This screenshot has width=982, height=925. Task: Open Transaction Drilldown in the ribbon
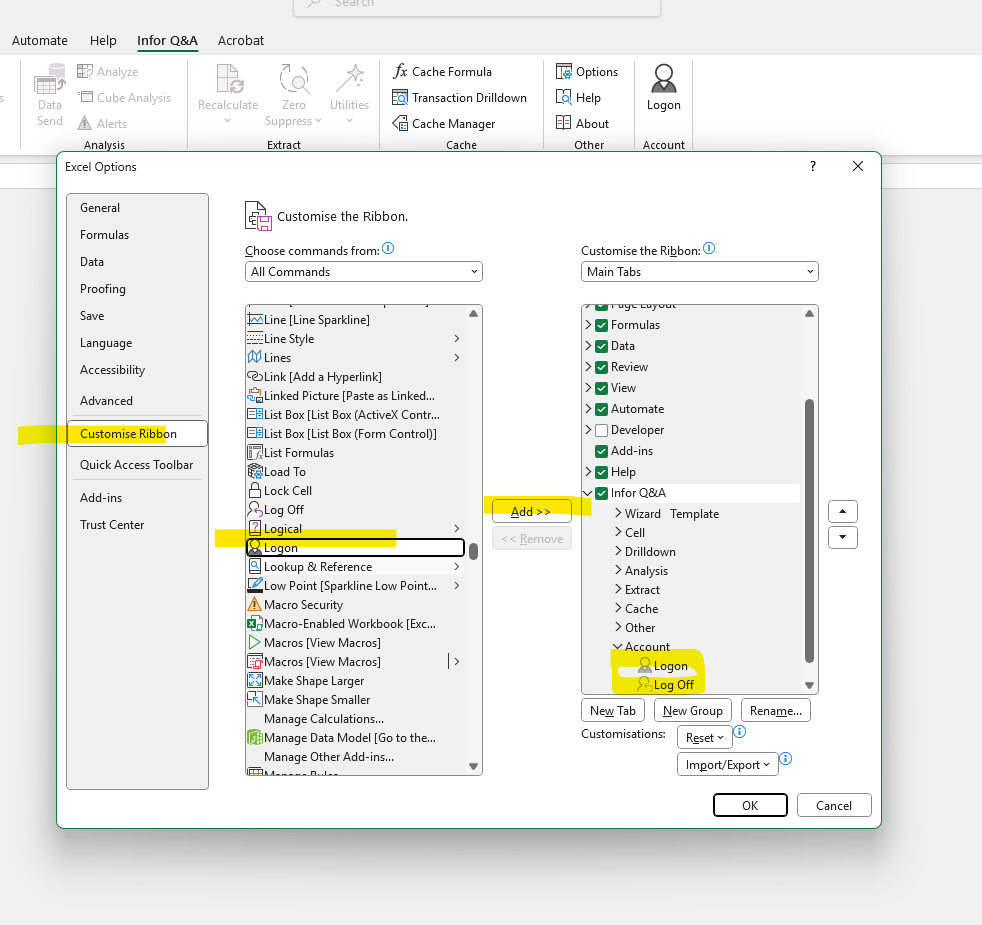[460, 98]
